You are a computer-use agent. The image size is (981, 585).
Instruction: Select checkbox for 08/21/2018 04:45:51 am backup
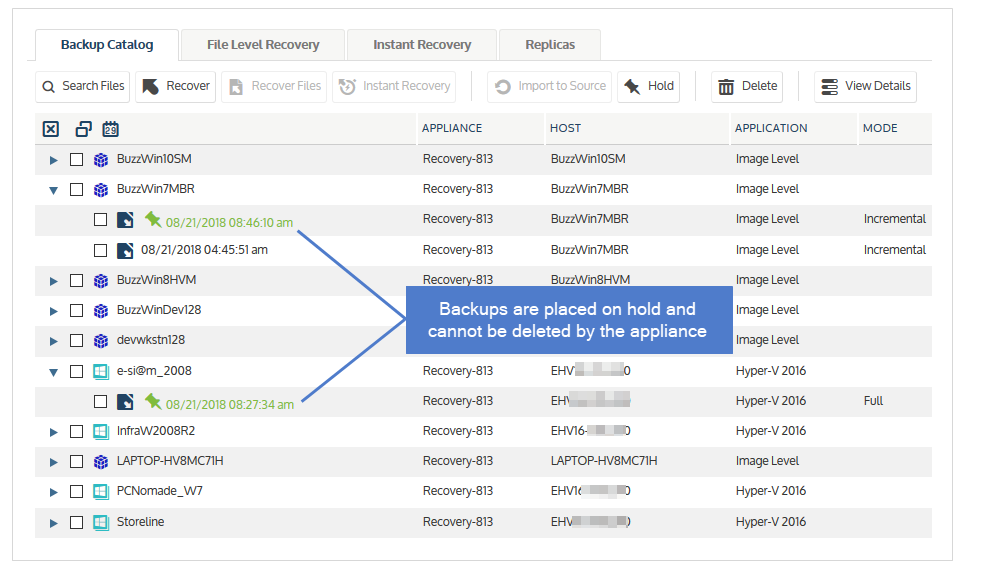[100, 250]
